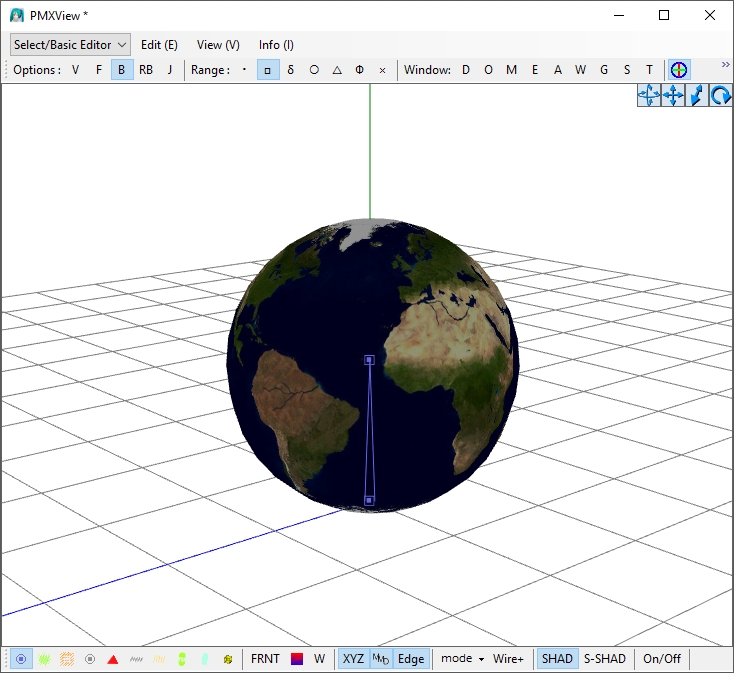Open the View (V) menu

pyautogui.click(x=218, y=45)
